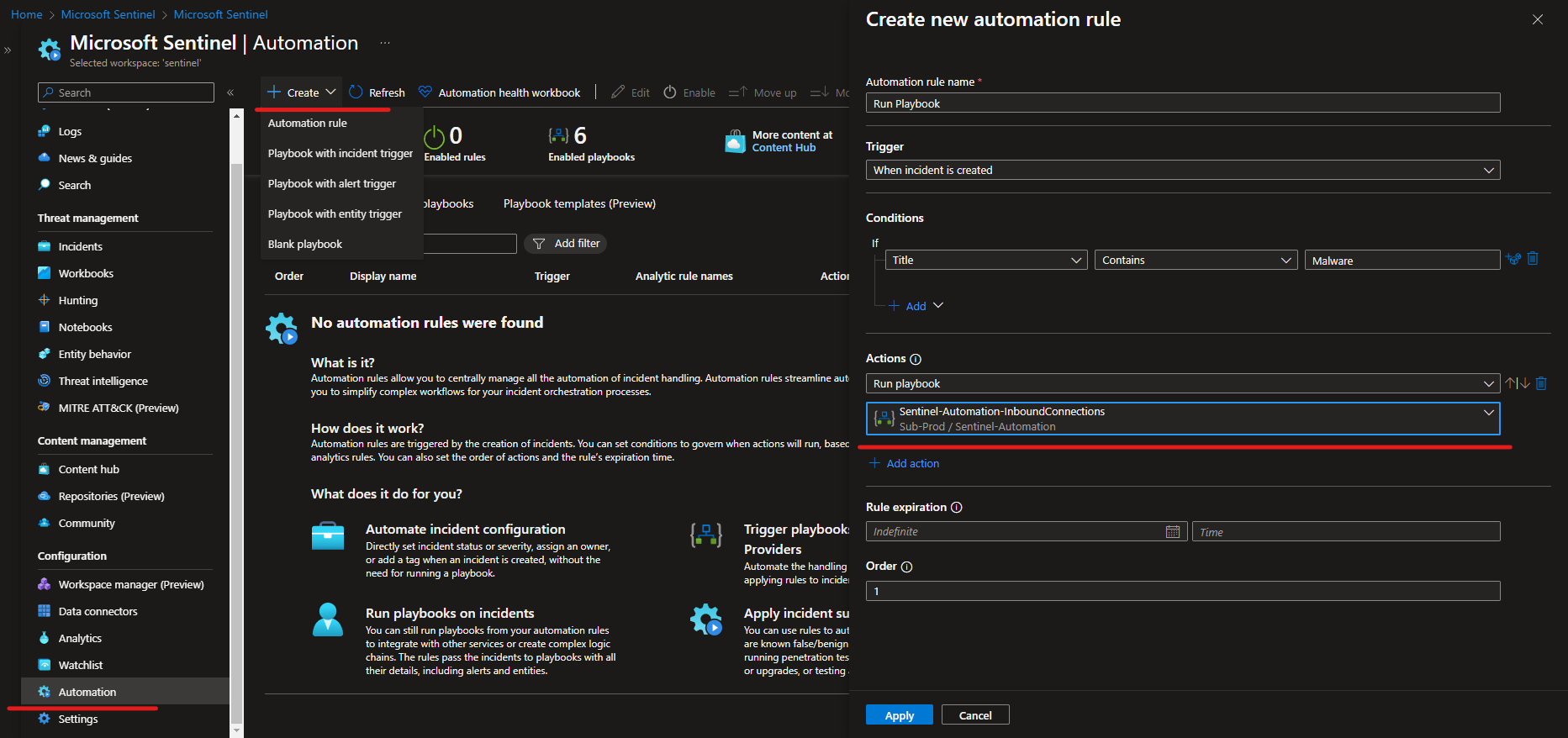Screen dimensions: 1568x738
Task: Open Workspace manager (Preview)
Action: tap(131, 584)
